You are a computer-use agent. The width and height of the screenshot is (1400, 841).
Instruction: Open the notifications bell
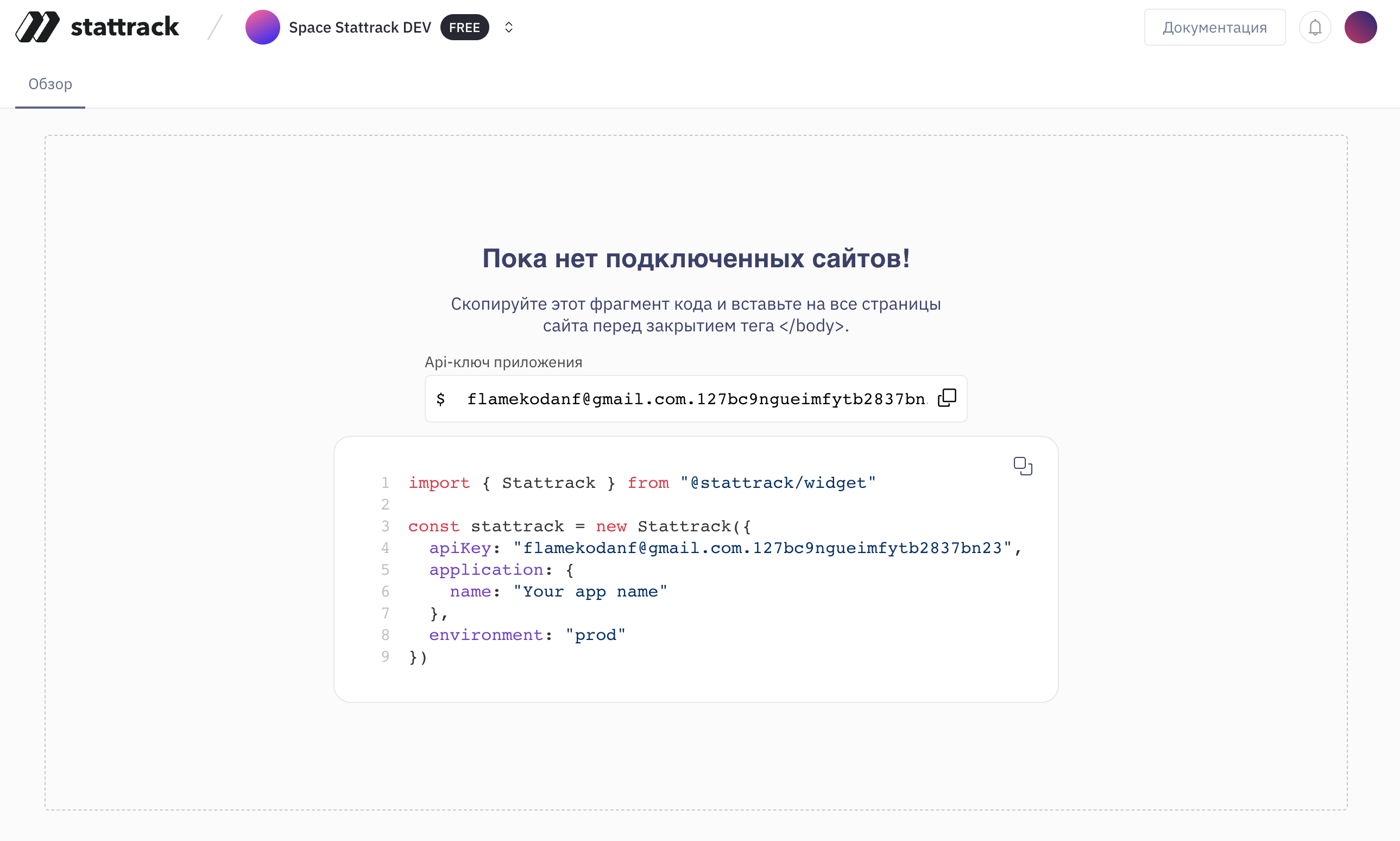1315,27
